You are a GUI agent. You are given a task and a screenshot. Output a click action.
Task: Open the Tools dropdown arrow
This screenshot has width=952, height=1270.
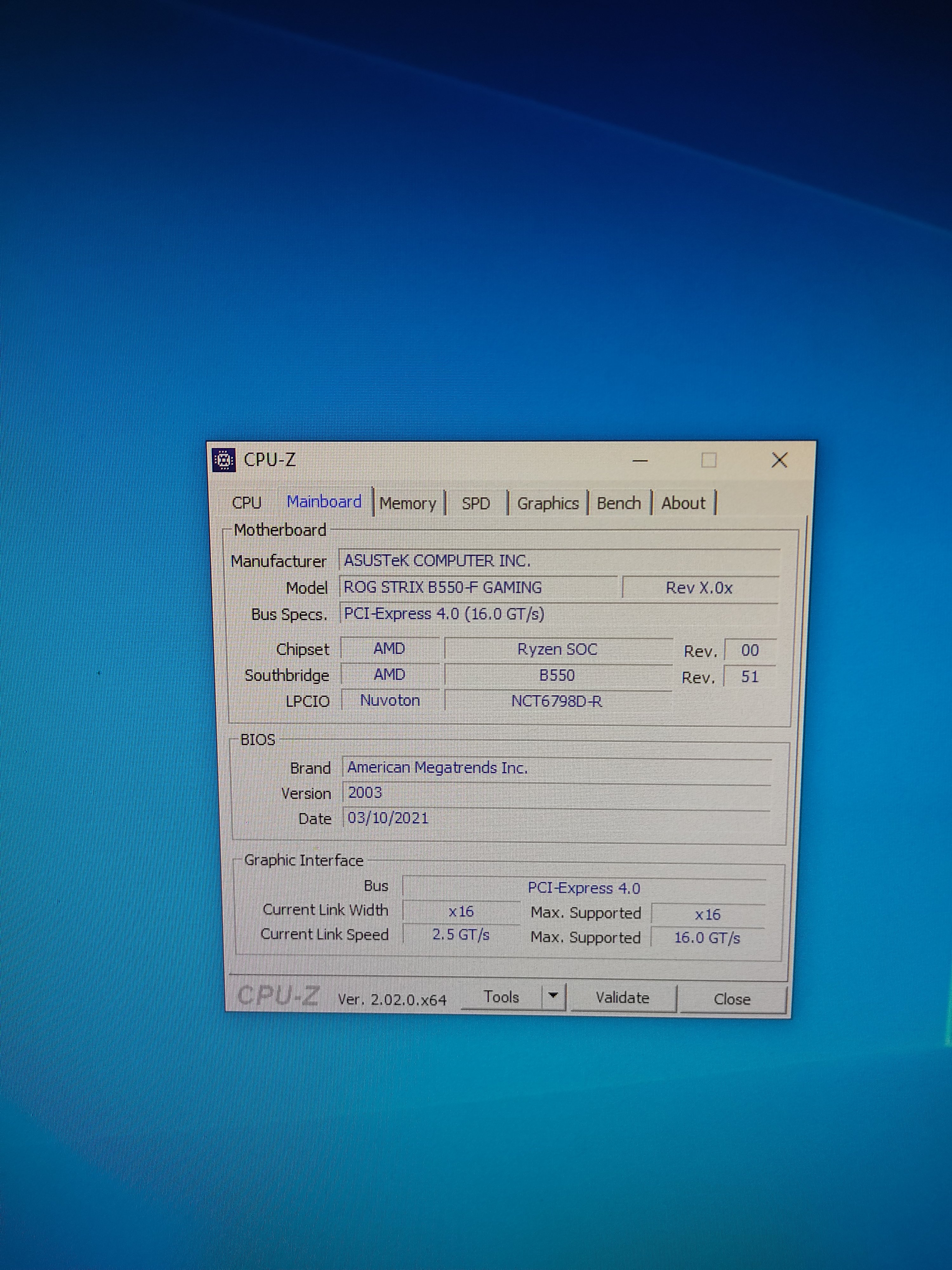coord(553,996)
